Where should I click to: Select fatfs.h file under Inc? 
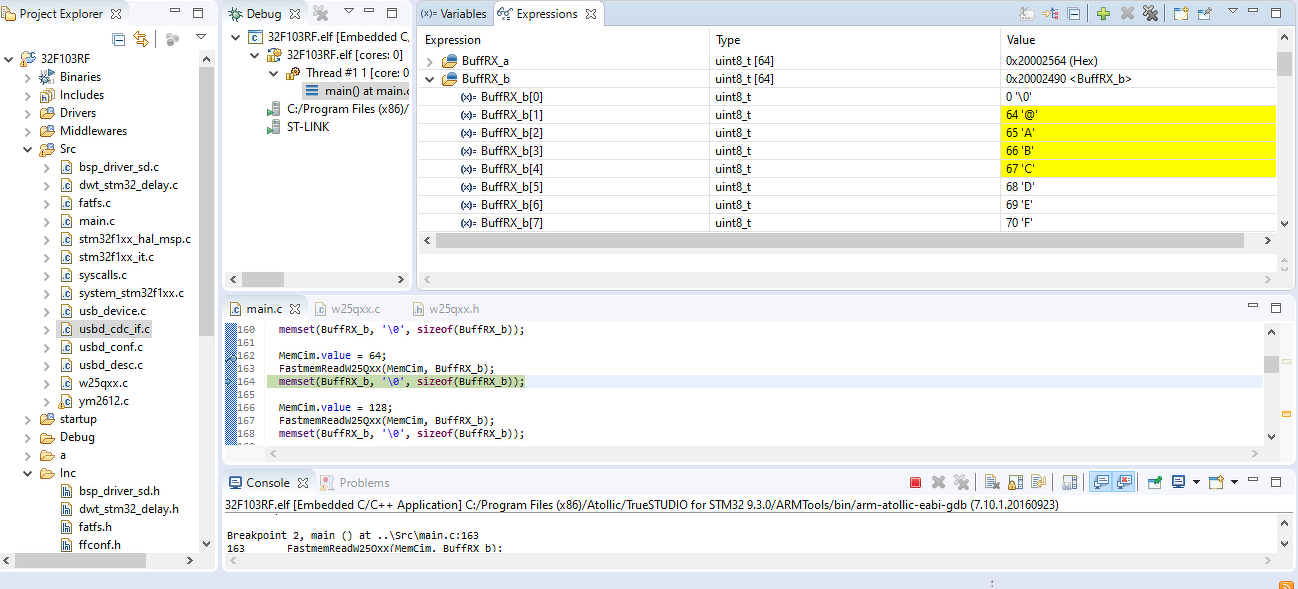point(95,527)
